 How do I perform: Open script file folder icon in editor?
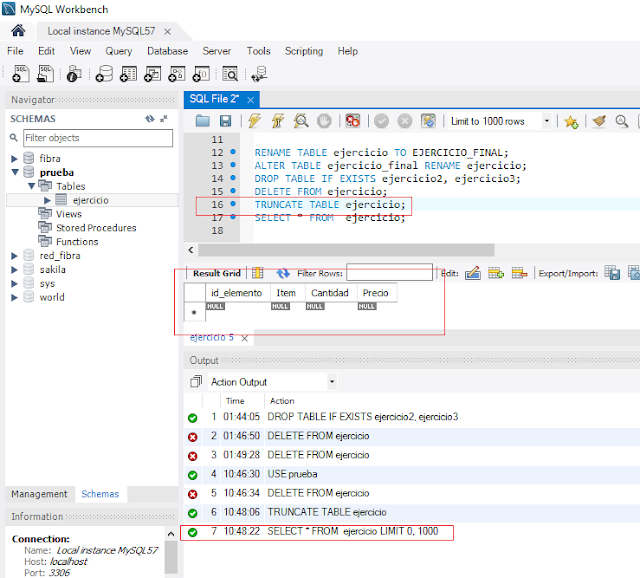(x=202, y=121)
